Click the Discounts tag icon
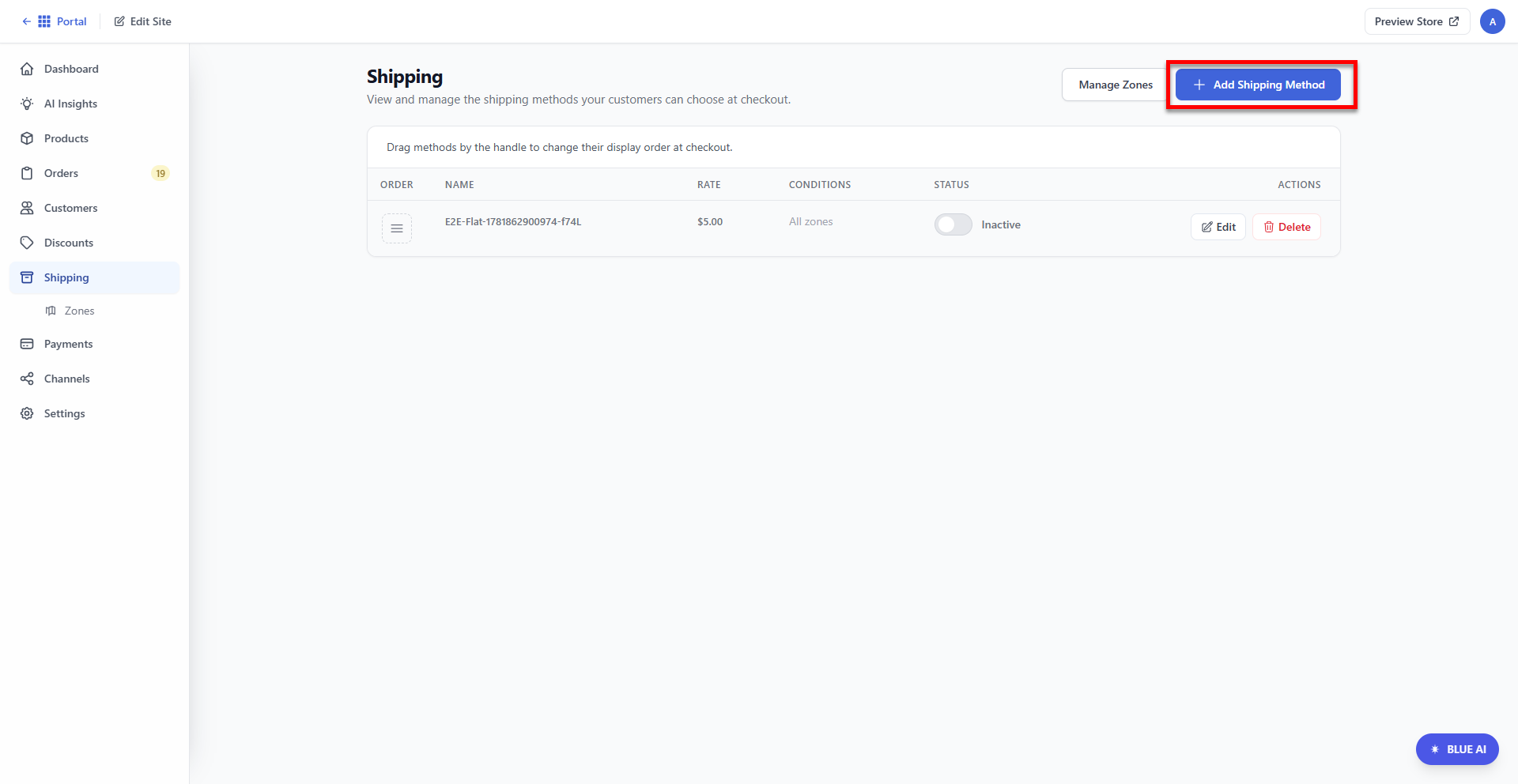Viewport: 1518px width, 784px height. 27,243
